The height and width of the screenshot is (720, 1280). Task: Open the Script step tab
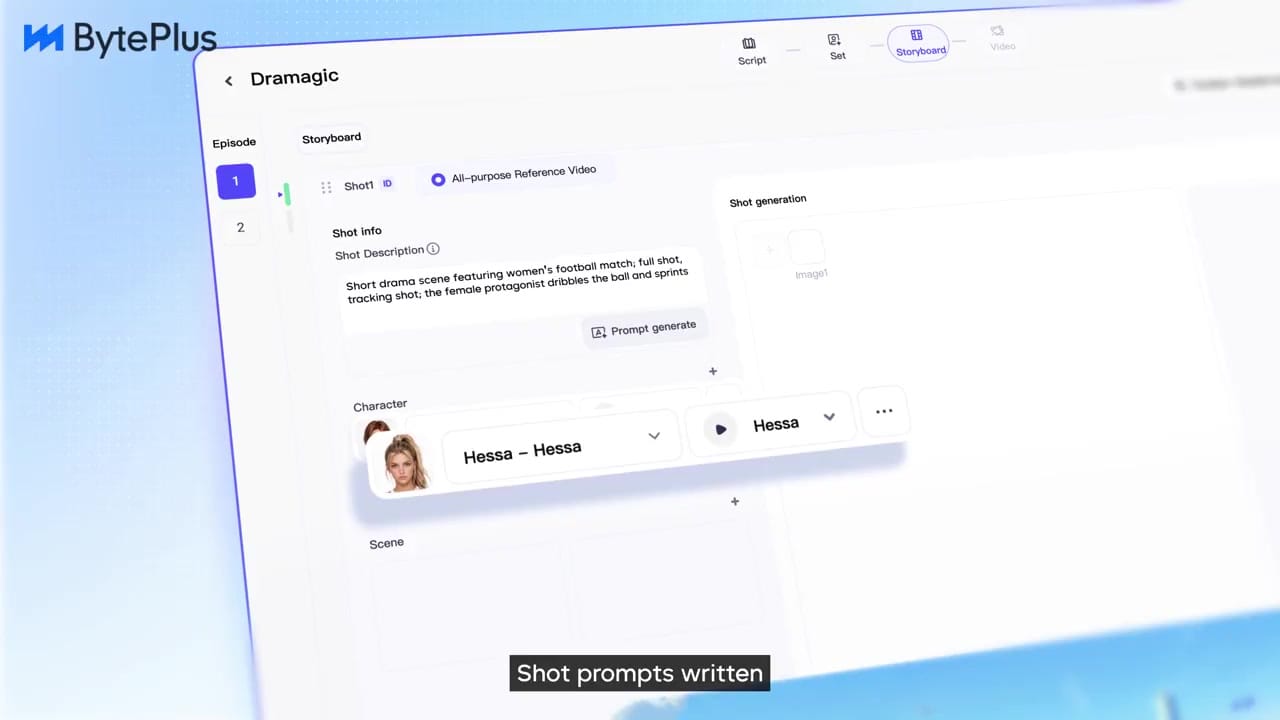[751, 51]
